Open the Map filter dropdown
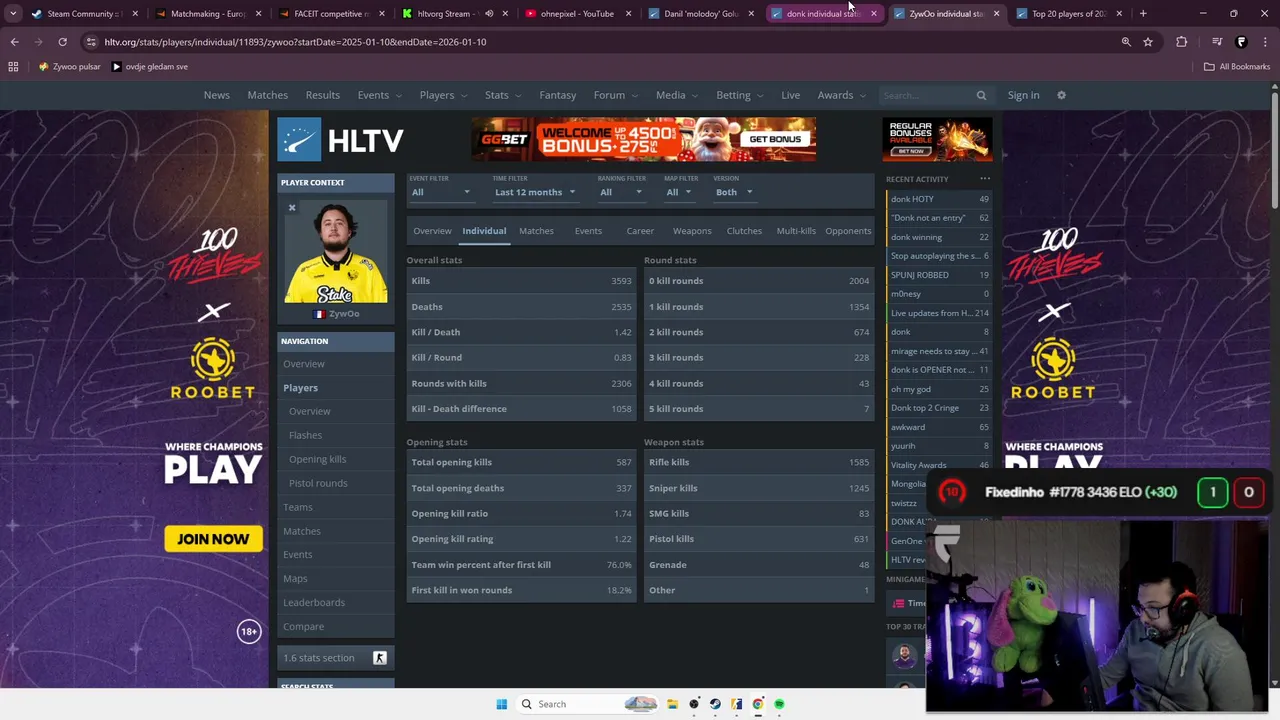Viewport: 1280px width, 720px height. [x=680, y=192]
